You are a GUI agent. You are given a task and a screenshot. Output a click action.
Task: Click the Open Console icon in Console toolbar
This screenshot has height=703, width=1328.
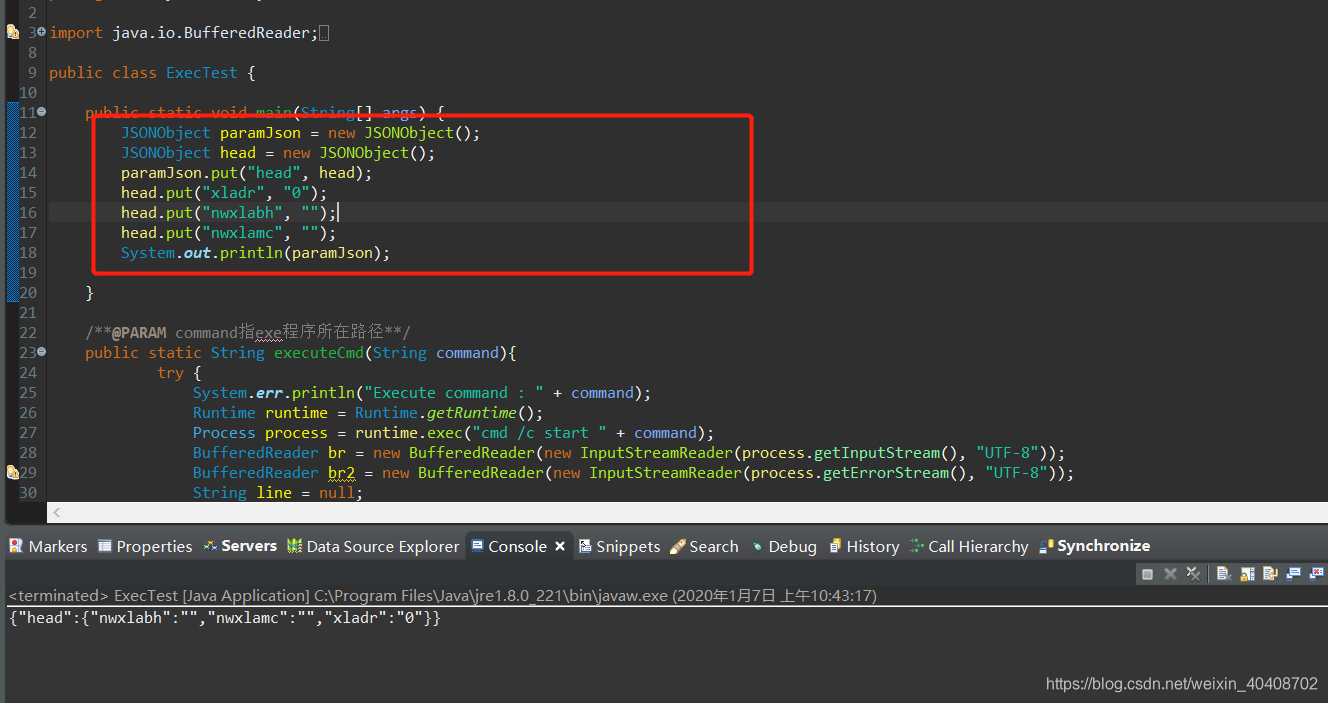(x=1318, y=572)
